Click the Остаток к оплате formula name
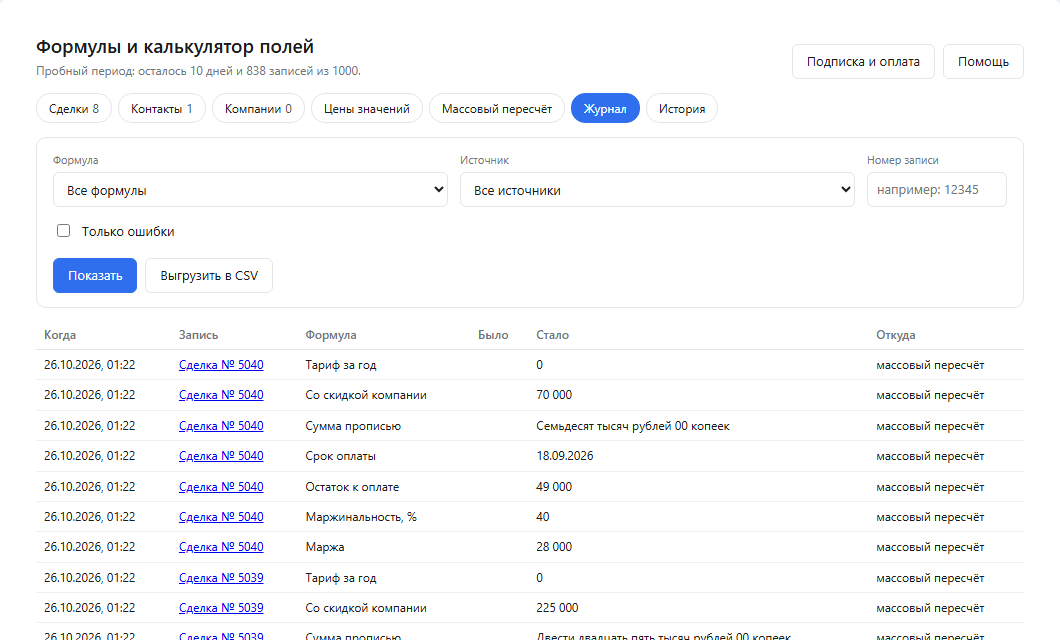The width and height of the screenshot is (1060, 640). 352,487
